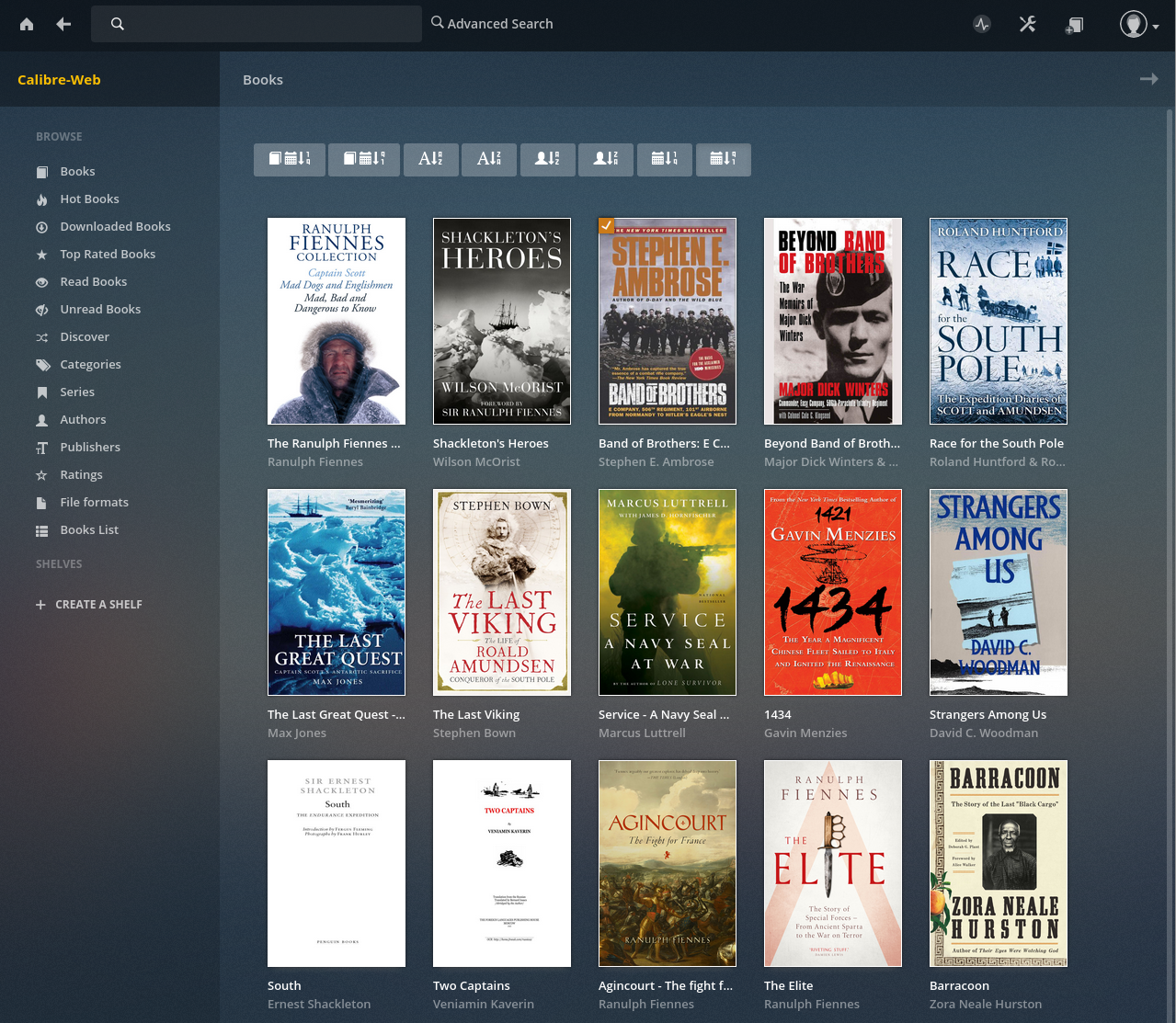Viewport: 1176px width, 1023px height.
Task: Open the 1434 book cover
Action: 833,592
